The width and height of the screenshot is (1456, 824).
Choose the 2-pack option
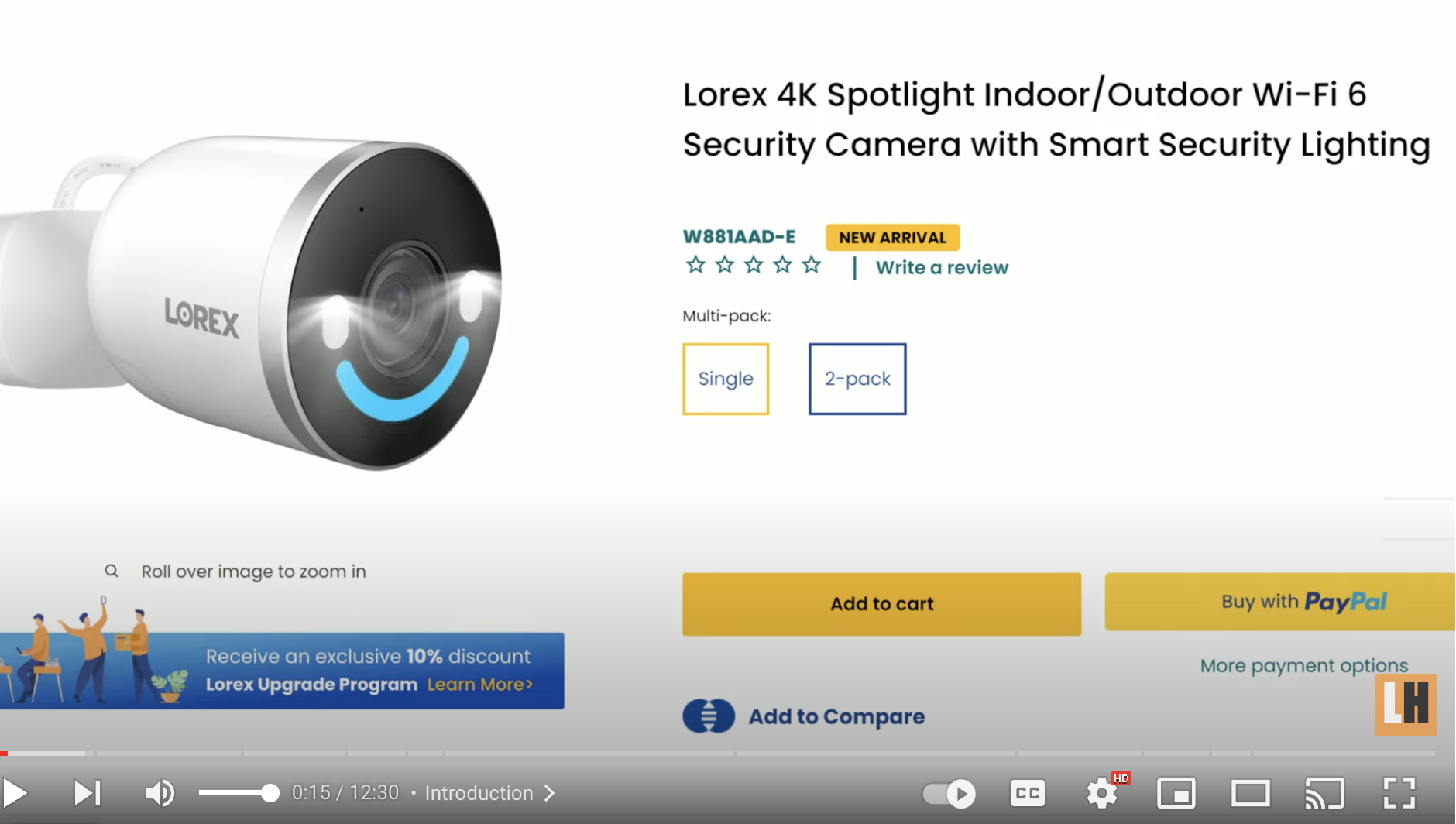point(857,379)
